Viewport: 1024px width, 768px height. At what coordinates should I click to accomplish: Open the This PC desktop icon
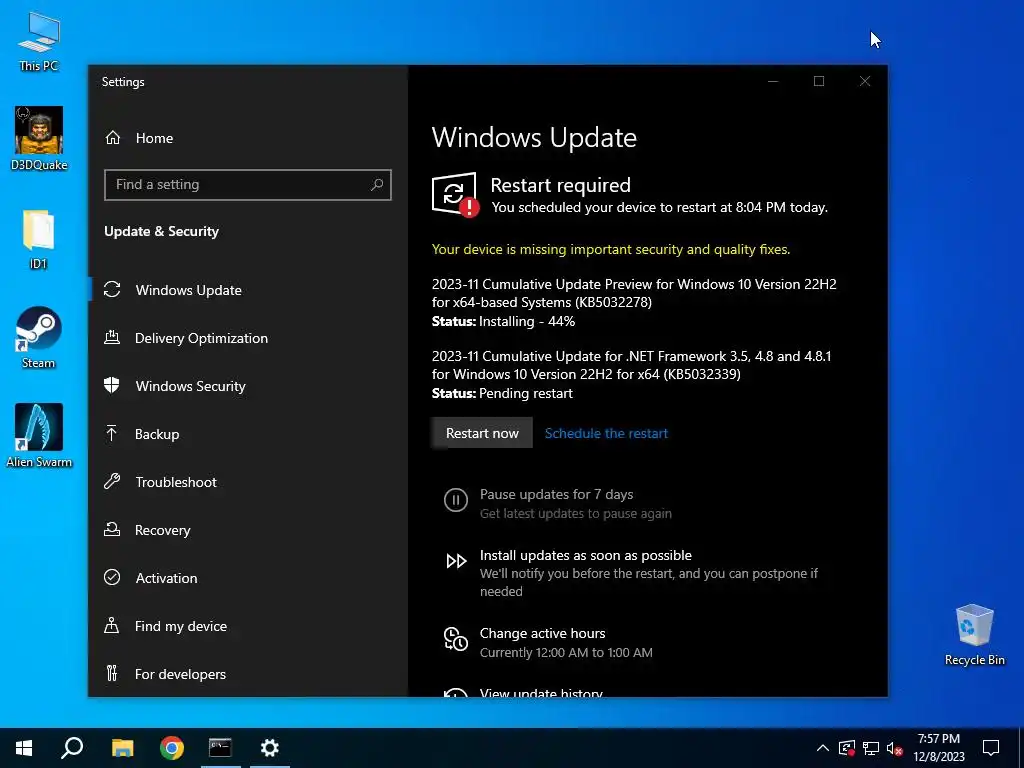(39, 40)
